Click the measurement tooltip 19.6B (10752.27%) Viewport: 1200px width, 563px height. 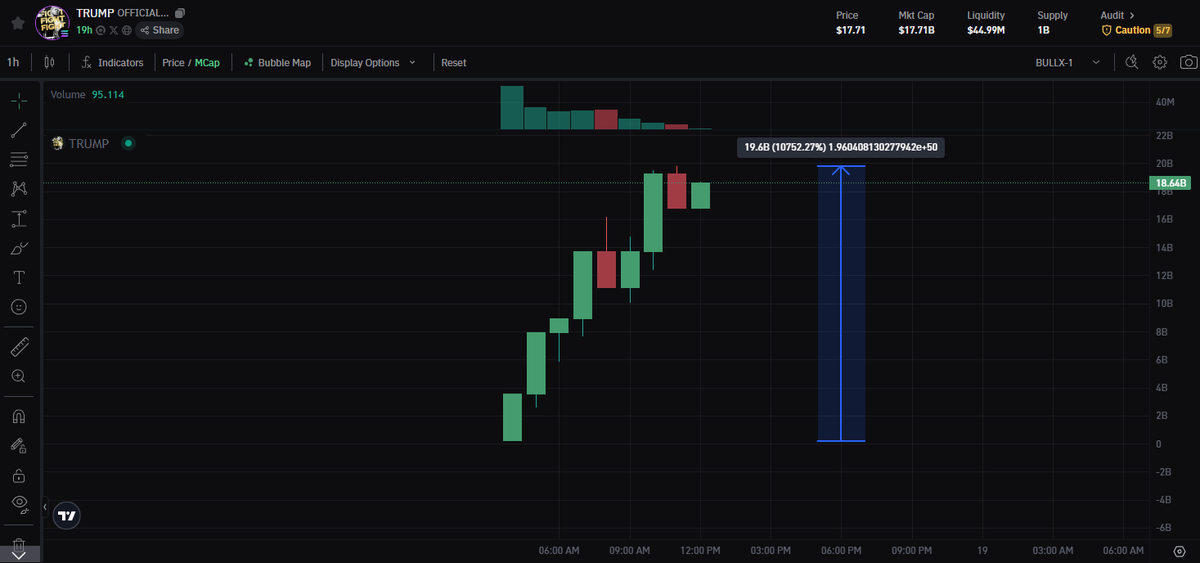tap(841, 147)
